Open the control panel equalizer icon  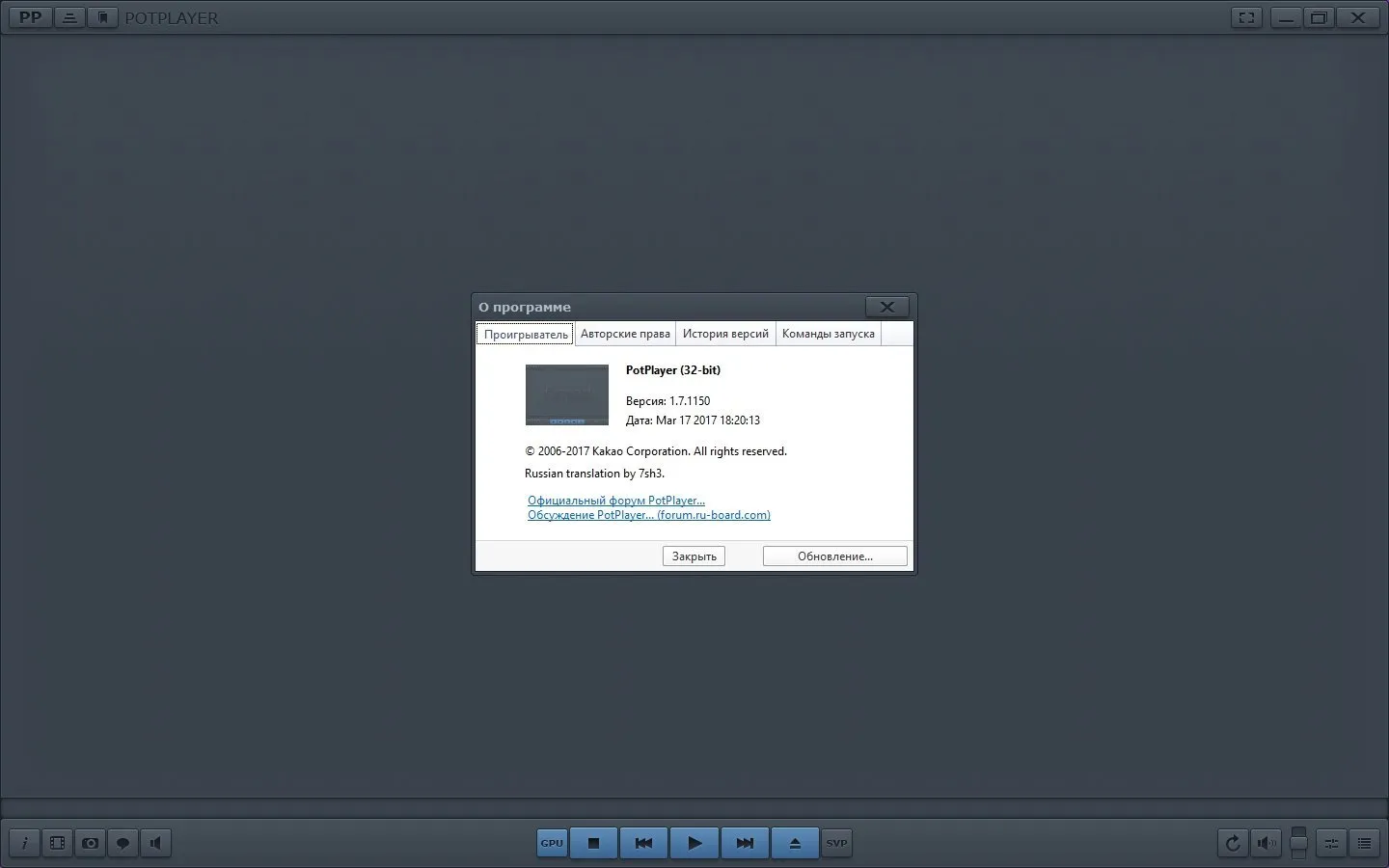(1331, 843)
